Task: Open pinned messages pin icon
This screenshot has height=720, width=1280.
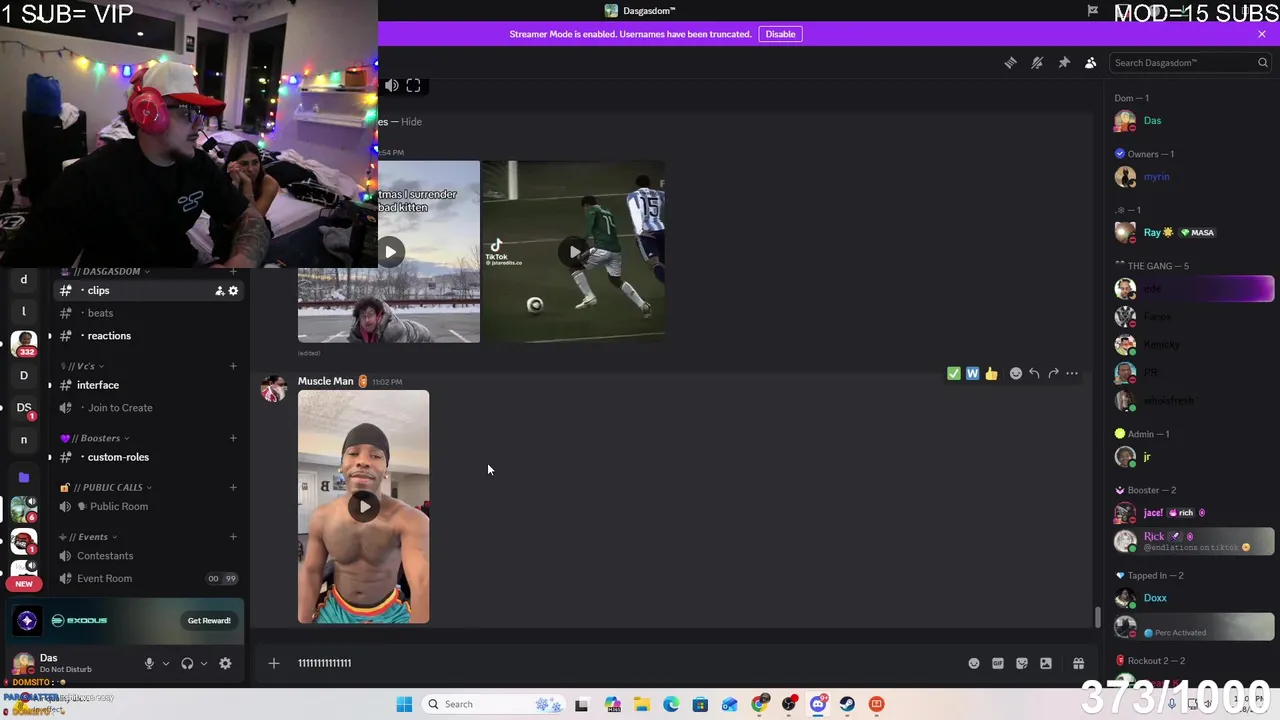Action: pos(1064,62)
